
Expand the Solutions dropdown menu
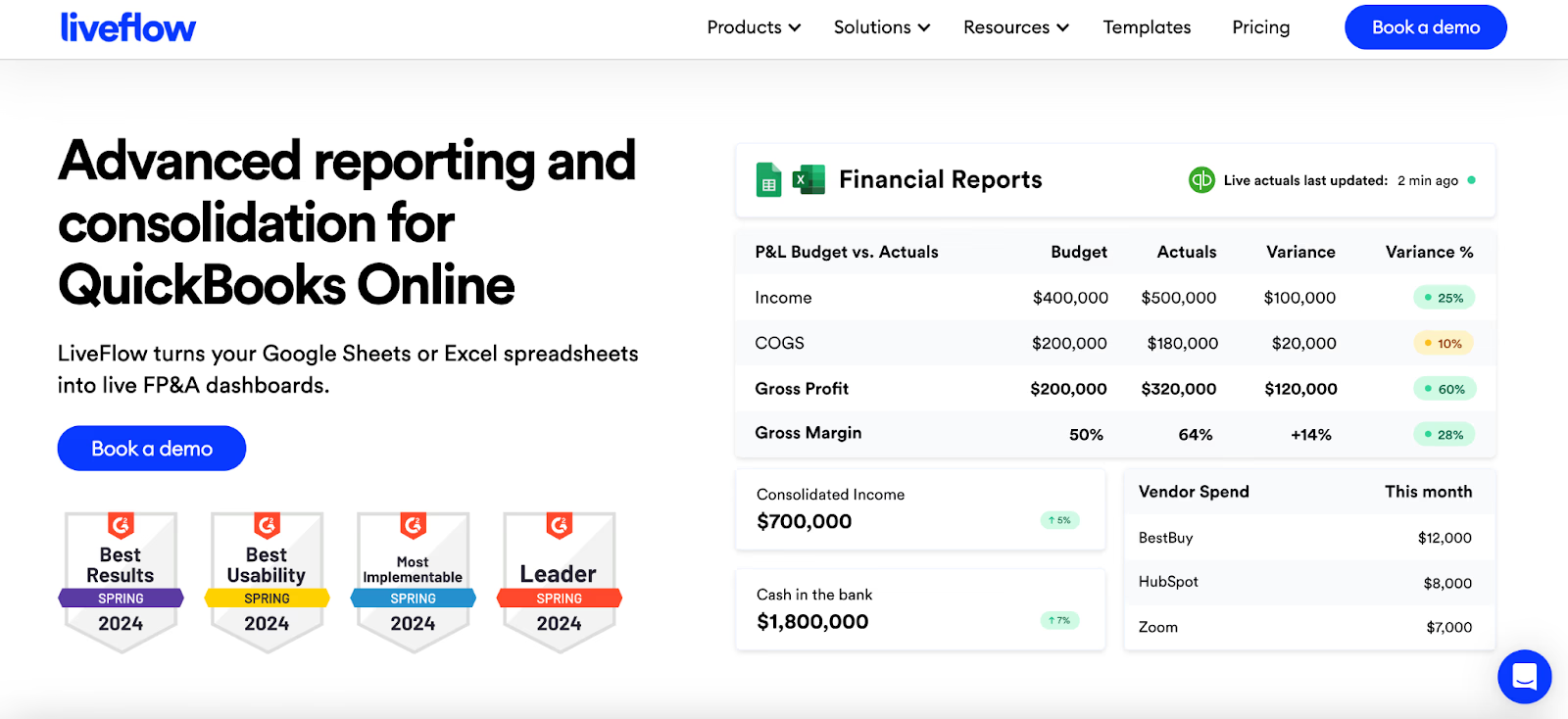tap(881, 27)
